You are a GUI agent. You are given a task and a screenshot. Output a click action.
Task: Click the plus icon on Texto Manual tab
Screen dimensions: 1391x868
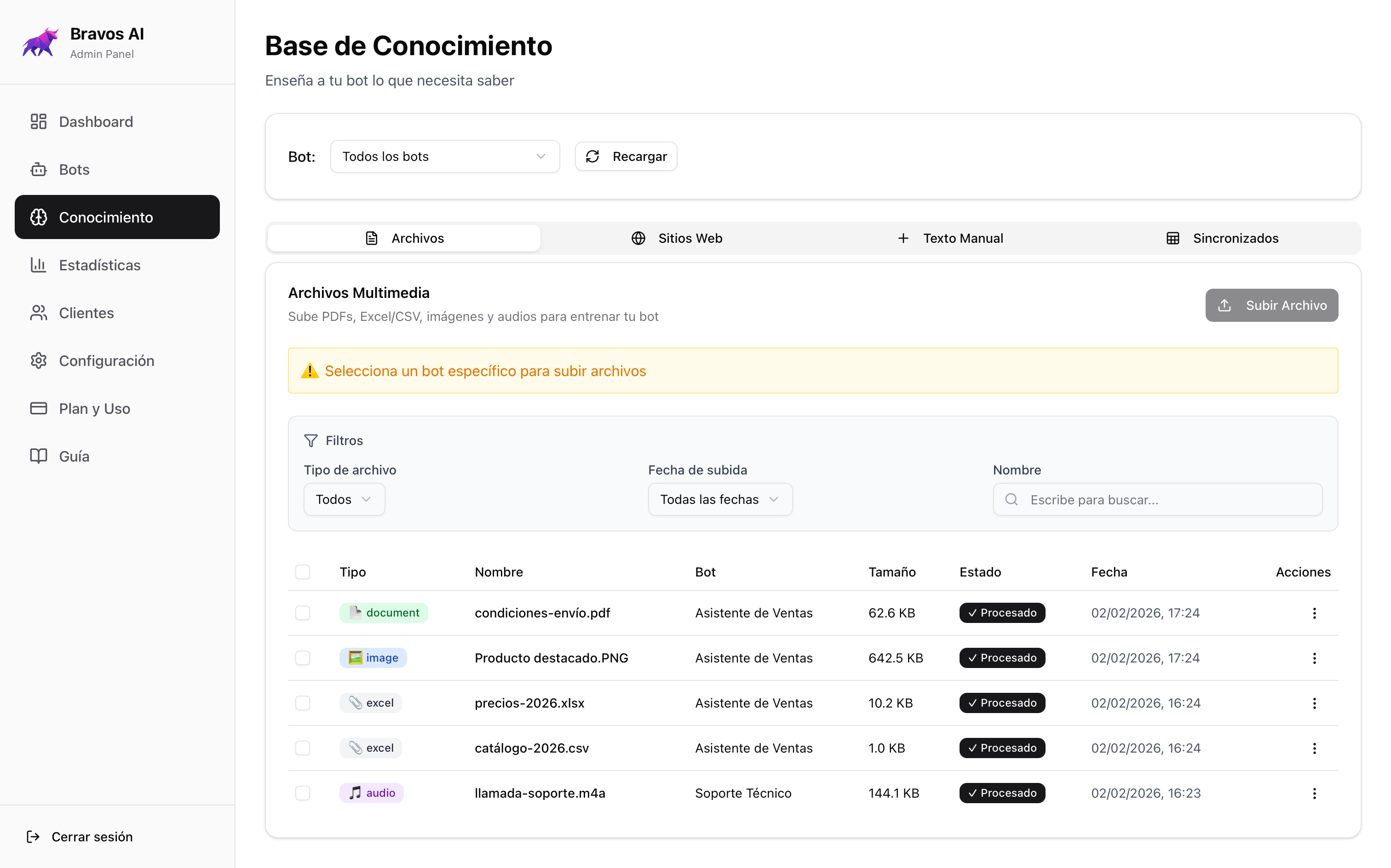tap(903, 238)
